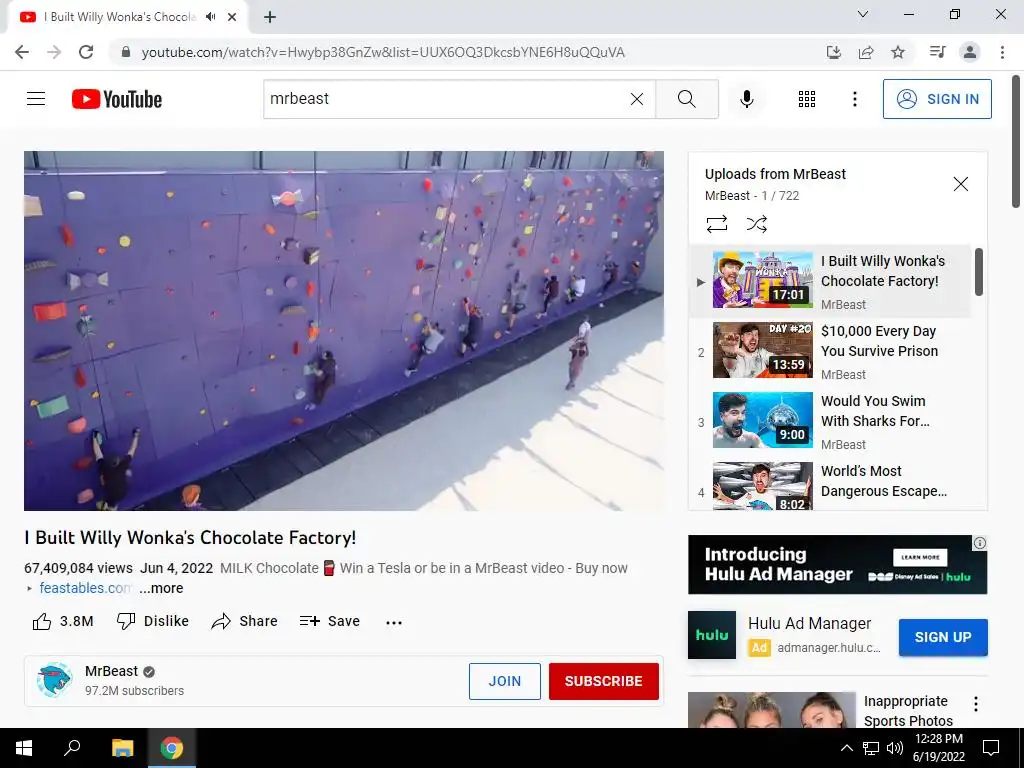
Task: Select I Built Willy Wonka's playlist thumbnail
Action: [762, 280]
